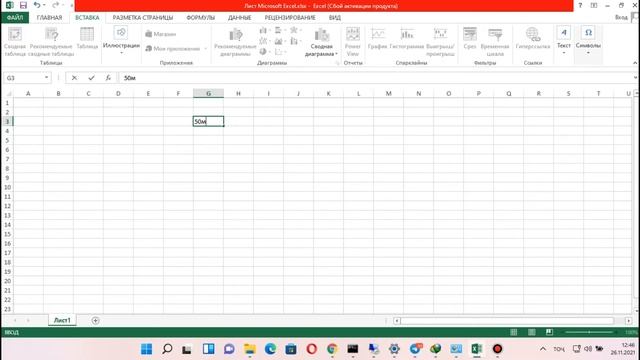Select column M header

tap(388, 93)
